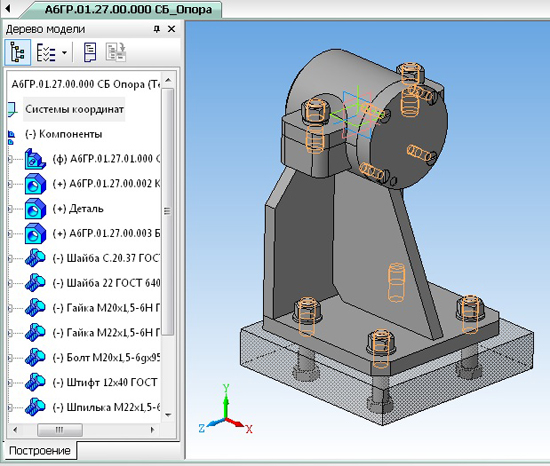Click the tab strip left arrow button
550x466 pixels.
click(8, 8)
